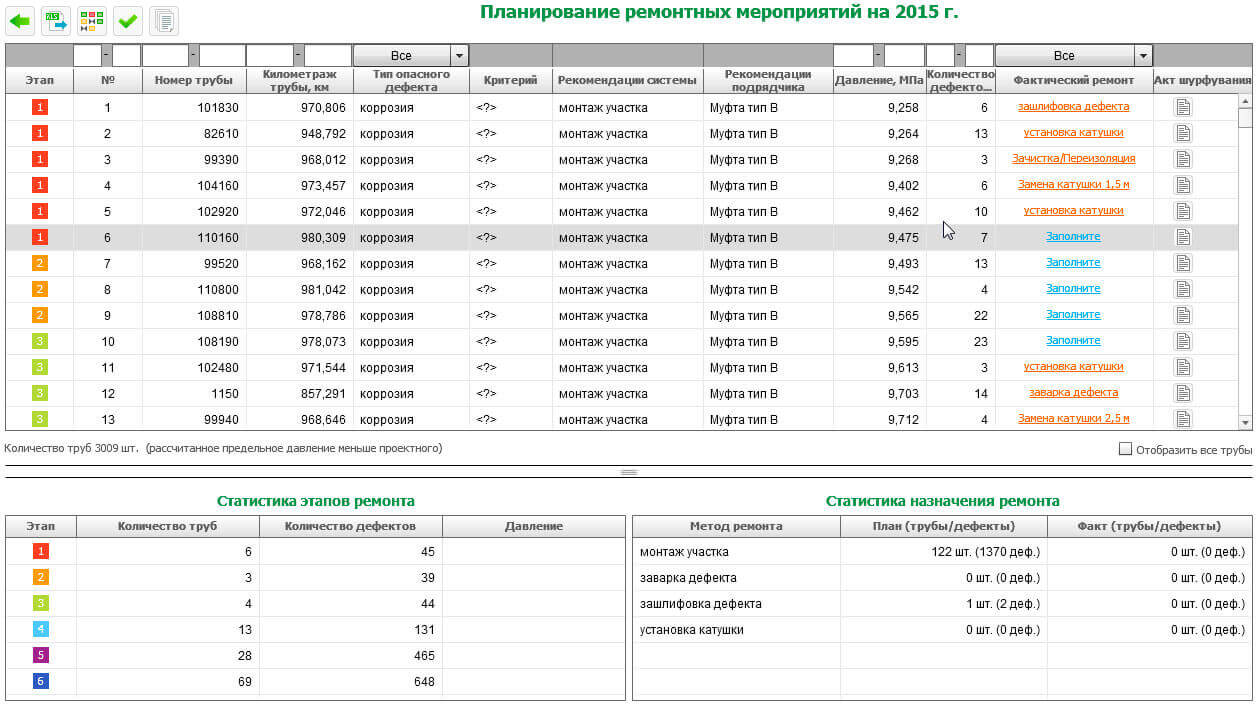Select blue stage 6 badge in statistics table
Viewport: 1257px width, 704px height.
coord(40,681)
